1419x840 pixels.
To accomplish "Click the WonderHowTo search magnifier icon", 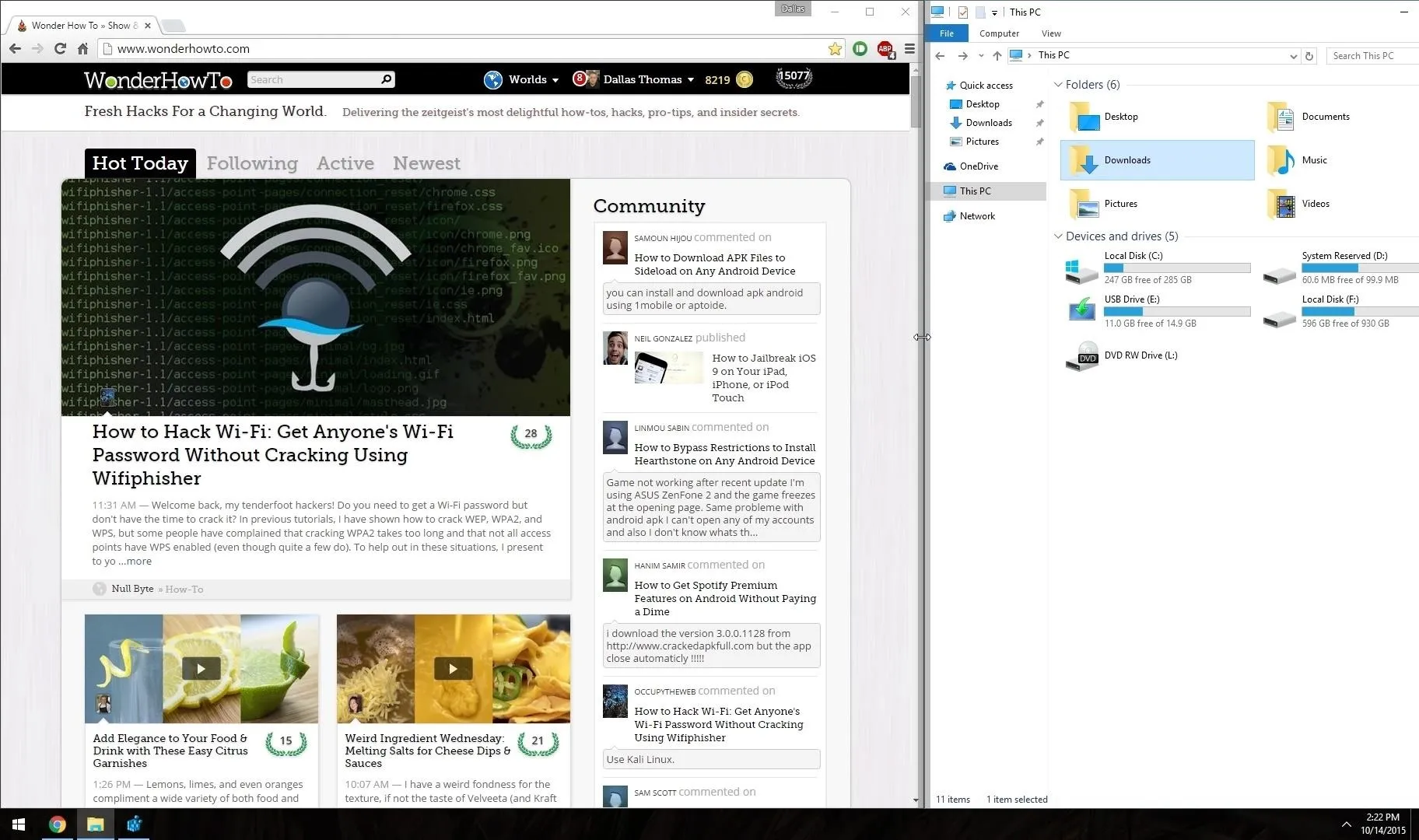I will pos(386,79).
